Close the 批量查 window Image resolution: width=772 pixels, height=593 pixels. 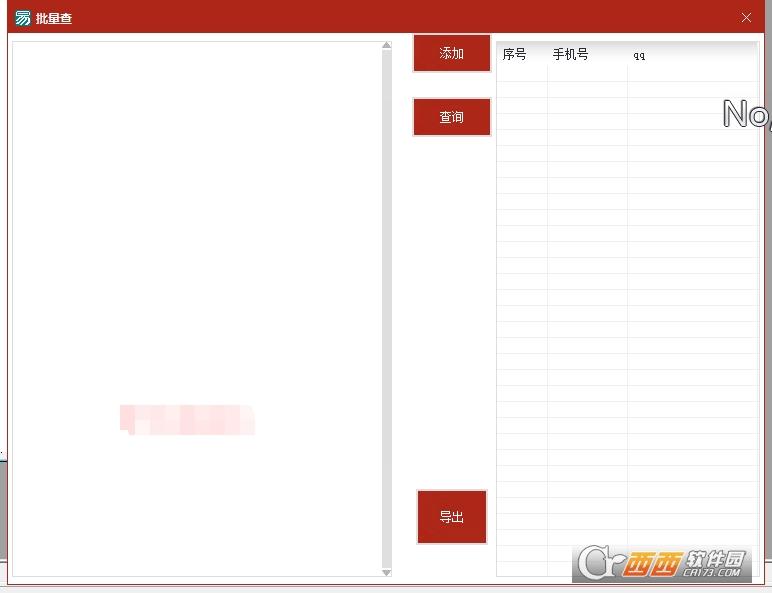pos(746,18)
